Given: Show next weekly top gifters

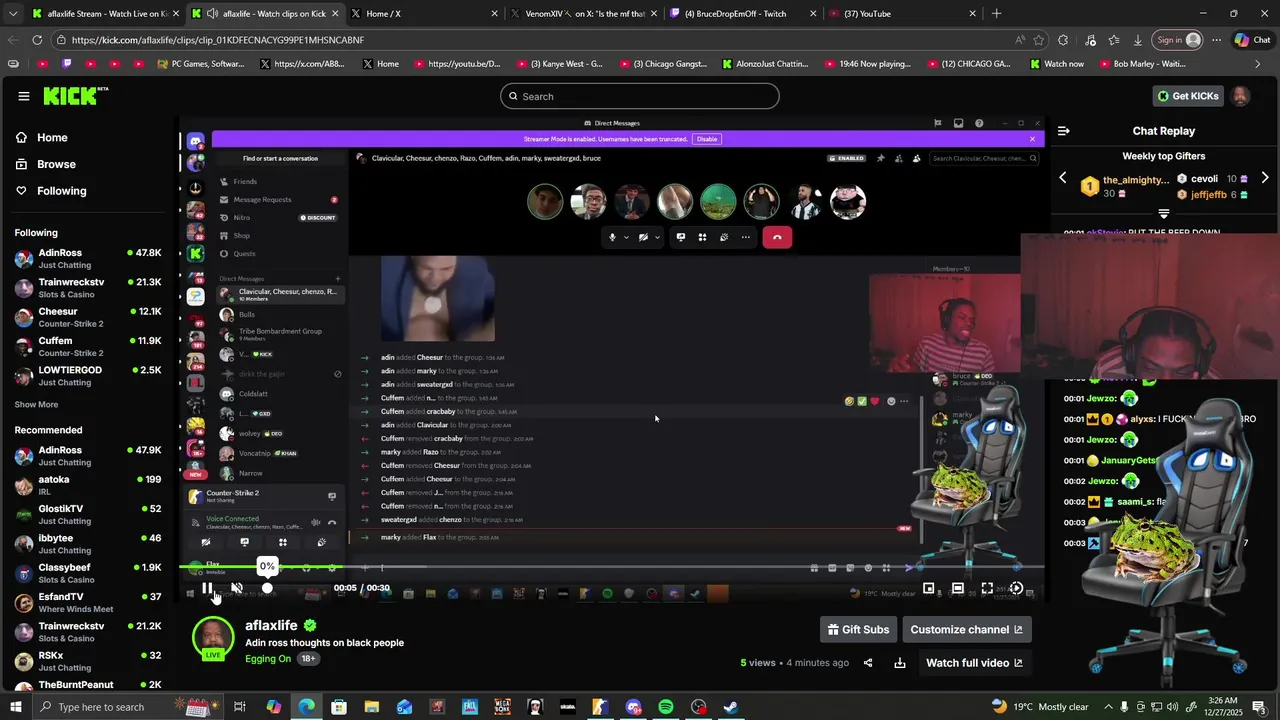Looking at the screenshot, I should pyautogui.click(x=1265, y=178).
